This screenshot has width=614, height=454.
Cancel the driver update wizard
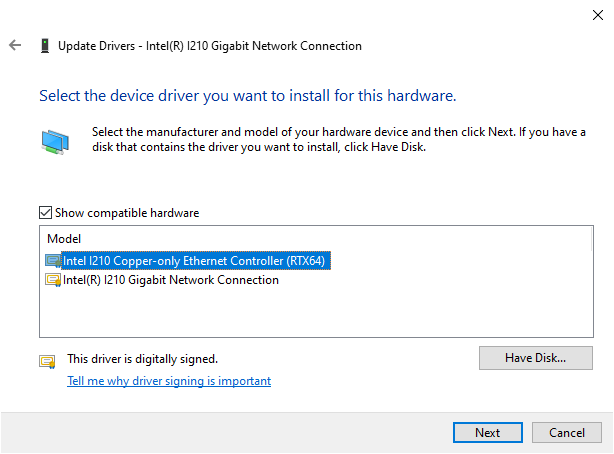(x=566, y=433)
